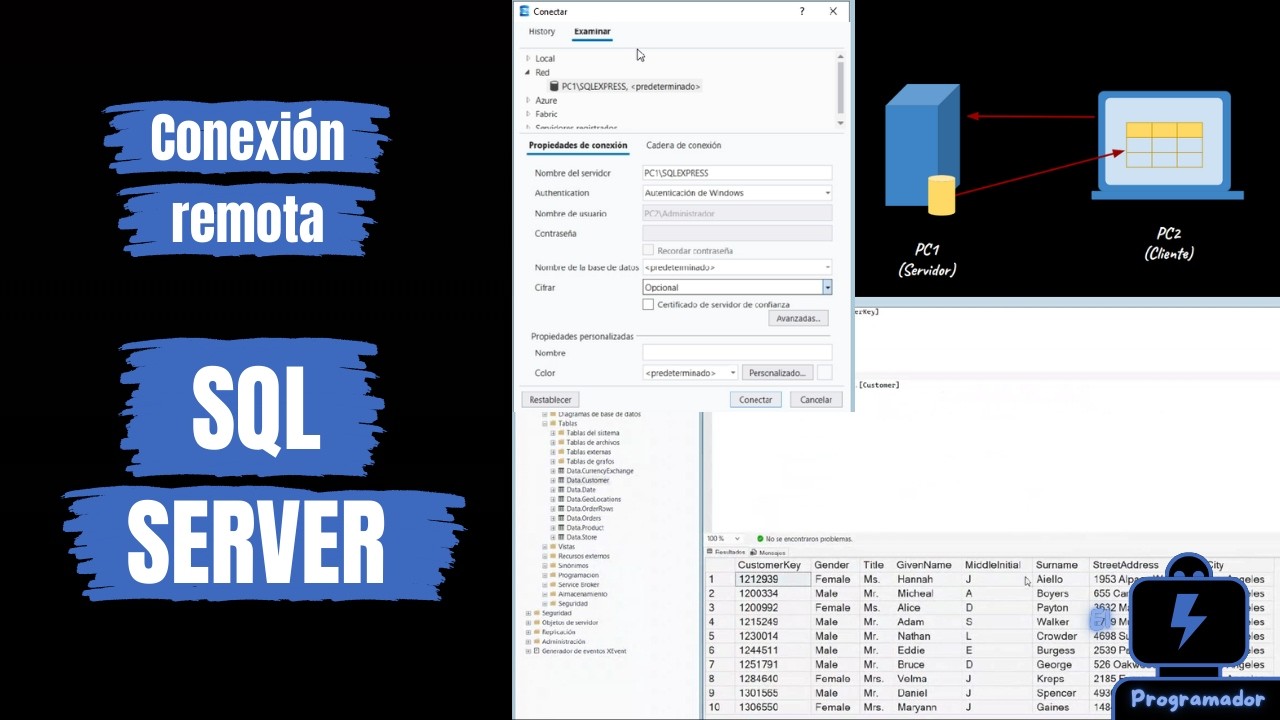Click the Conectar dialog title icon

(x=525, y=11)
